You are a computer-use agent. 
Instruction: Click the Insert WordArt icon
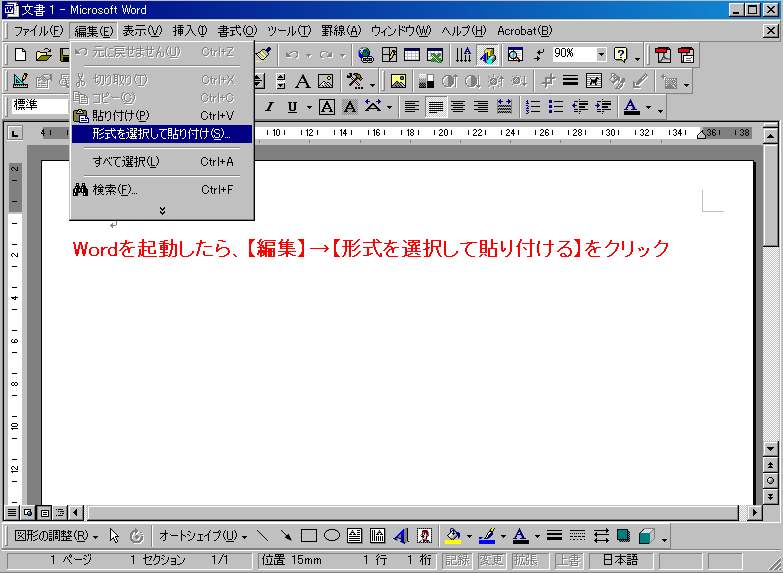tap(401, 536)
